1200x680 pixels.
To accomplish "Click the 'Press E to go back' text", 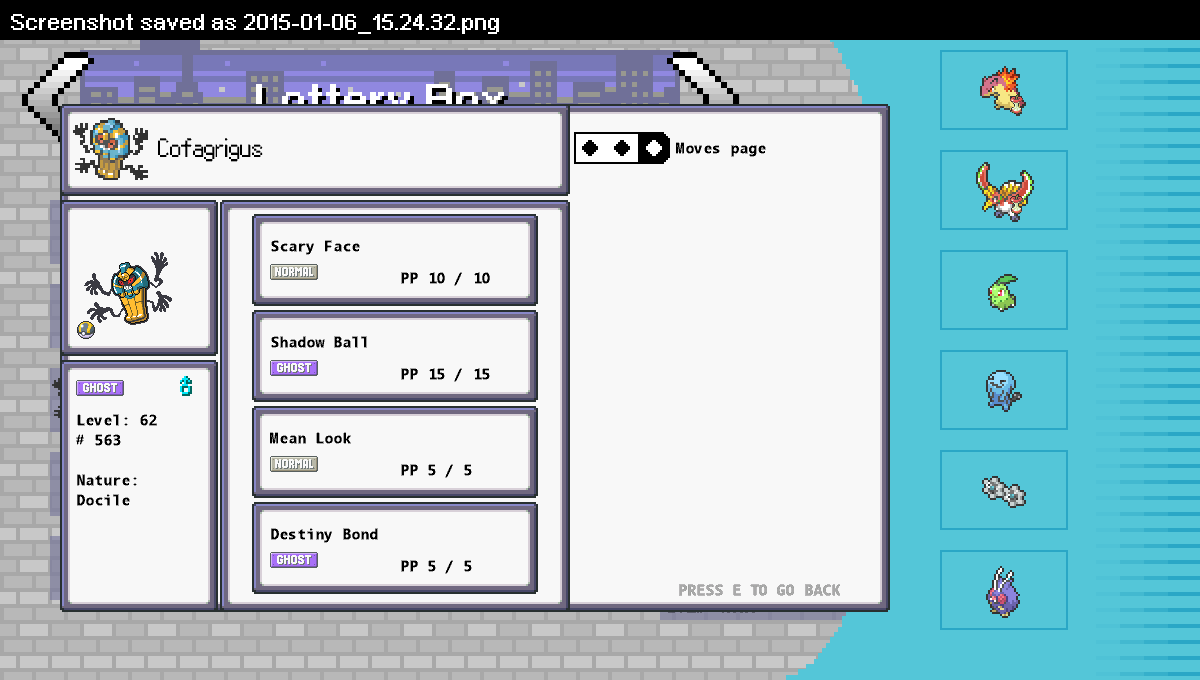I will (759, 590).
